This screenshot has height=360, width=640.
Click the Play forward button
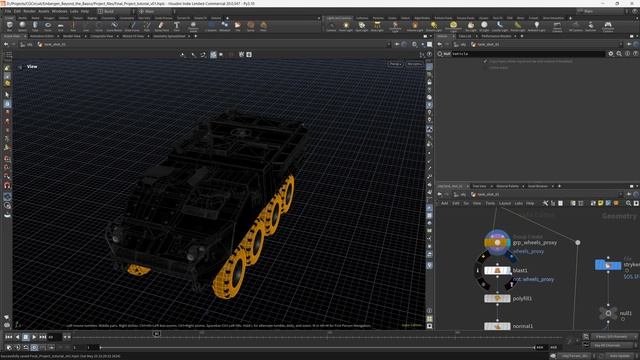(34, 337)
